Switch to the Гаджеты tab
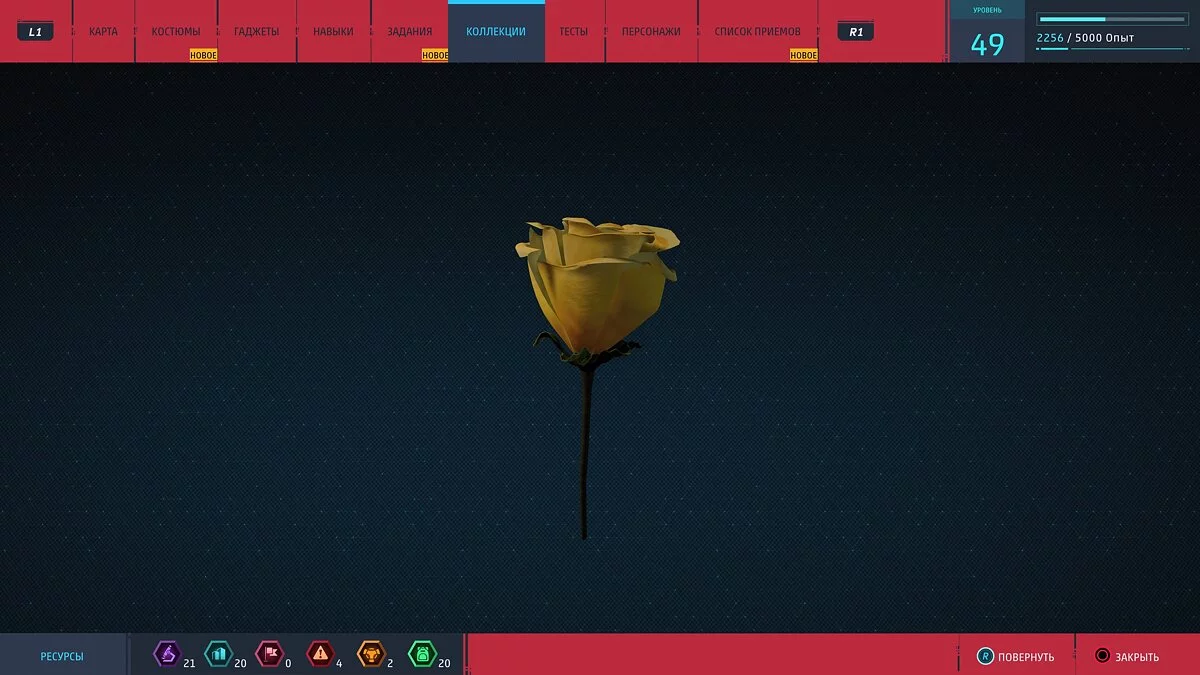1200x675 pixels. 256,32
